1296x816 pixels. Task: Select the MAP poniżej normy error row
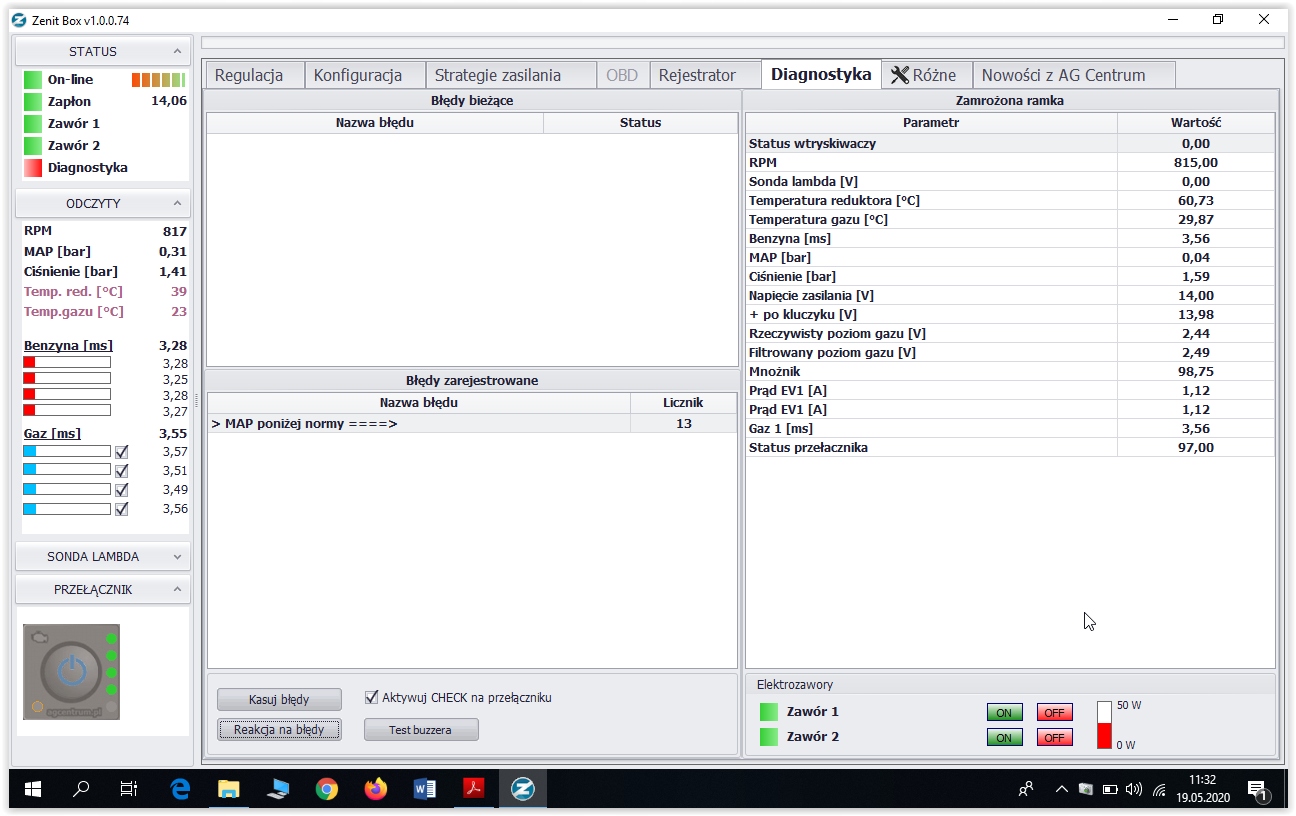[472, 424]
